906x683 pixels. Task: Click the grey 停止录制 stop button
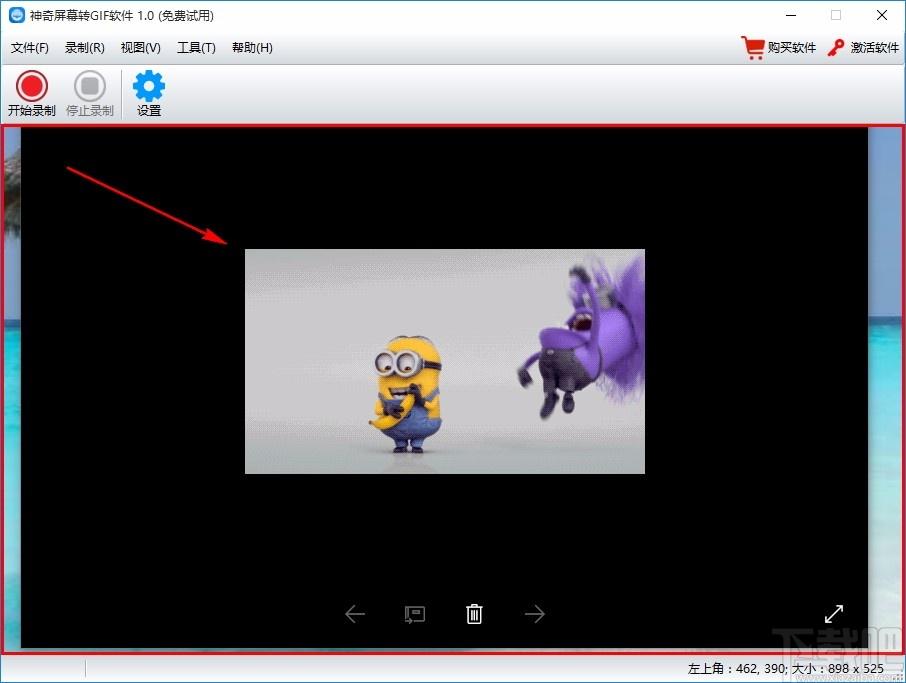click(90, 87)
